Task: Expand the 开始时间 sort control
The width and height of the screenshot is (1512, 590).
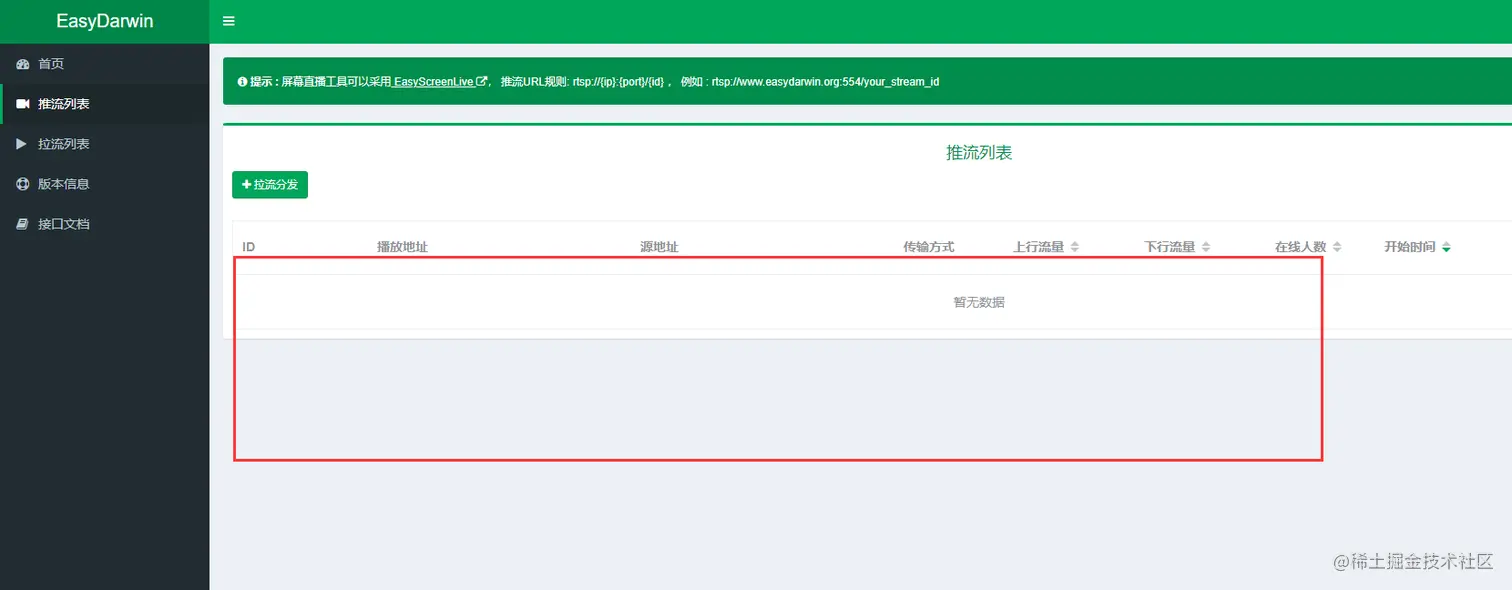Action: 1446,246
